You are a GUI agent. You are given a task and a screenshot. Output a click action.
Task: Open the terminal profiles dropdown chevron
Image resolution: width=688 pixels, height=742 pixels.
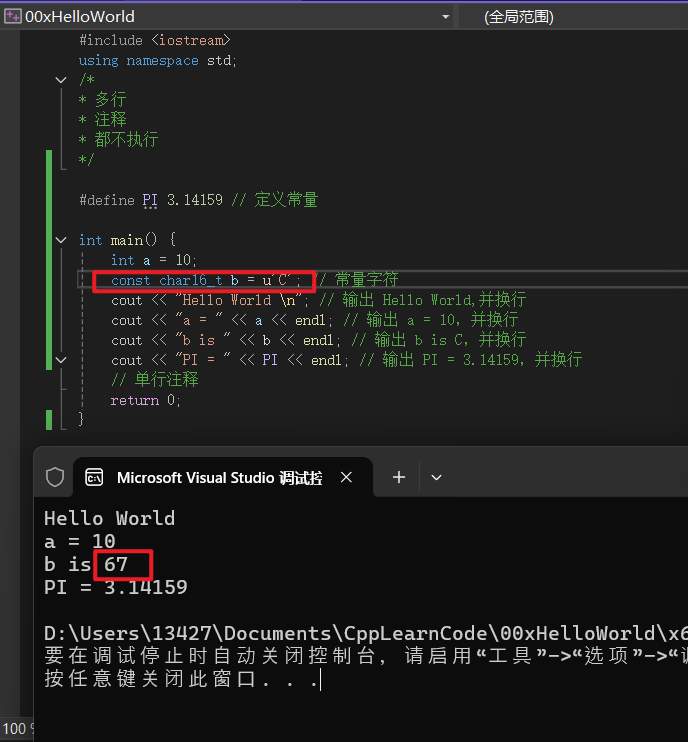pyautogui.click(x=436, y=478)
